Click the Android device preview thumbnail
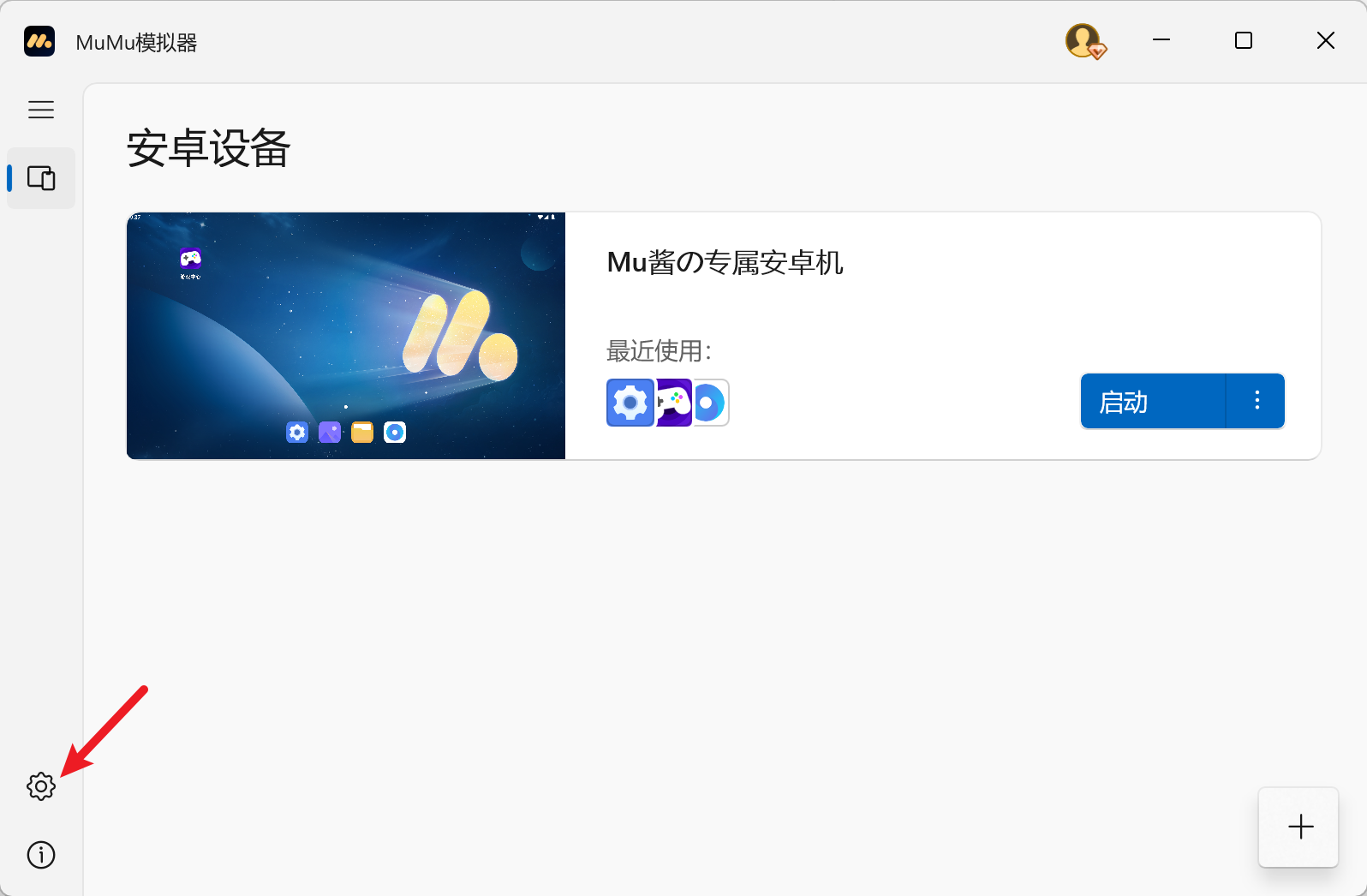 coord(346,336)
